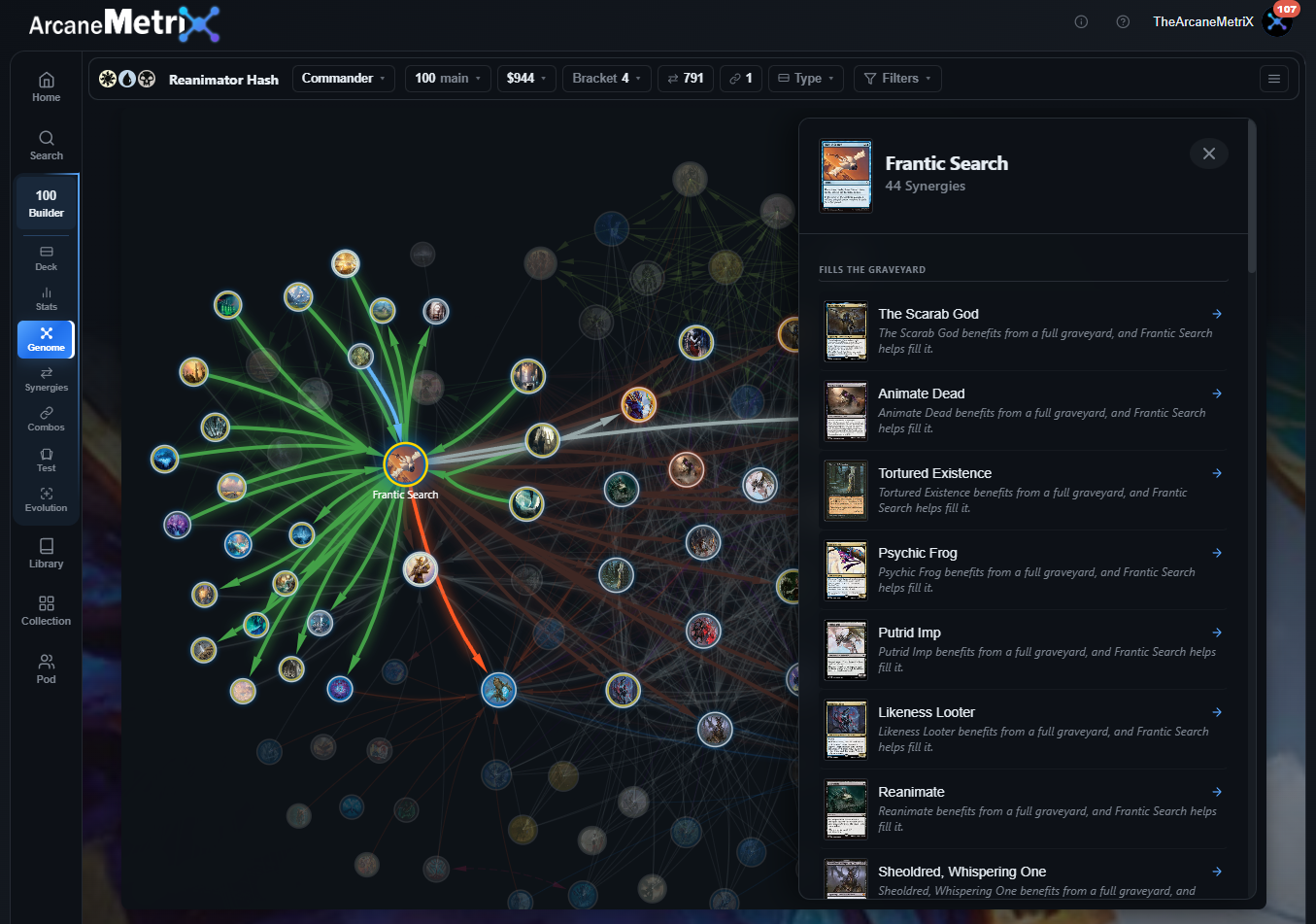1316x924 pixels.
Task: Click the ArcaneMetrix logo
Action: (x=124, y=23)
